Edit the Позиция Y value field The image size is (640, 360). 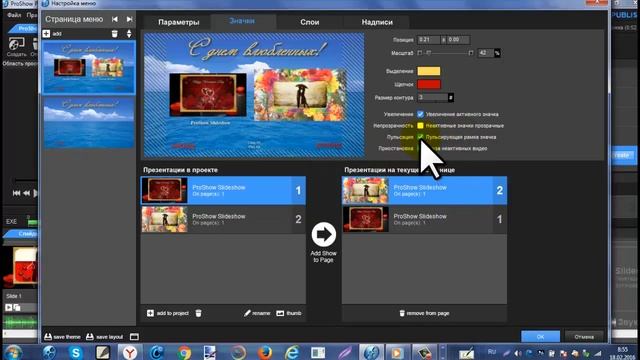pyautogui.click(x=458, y=40)
